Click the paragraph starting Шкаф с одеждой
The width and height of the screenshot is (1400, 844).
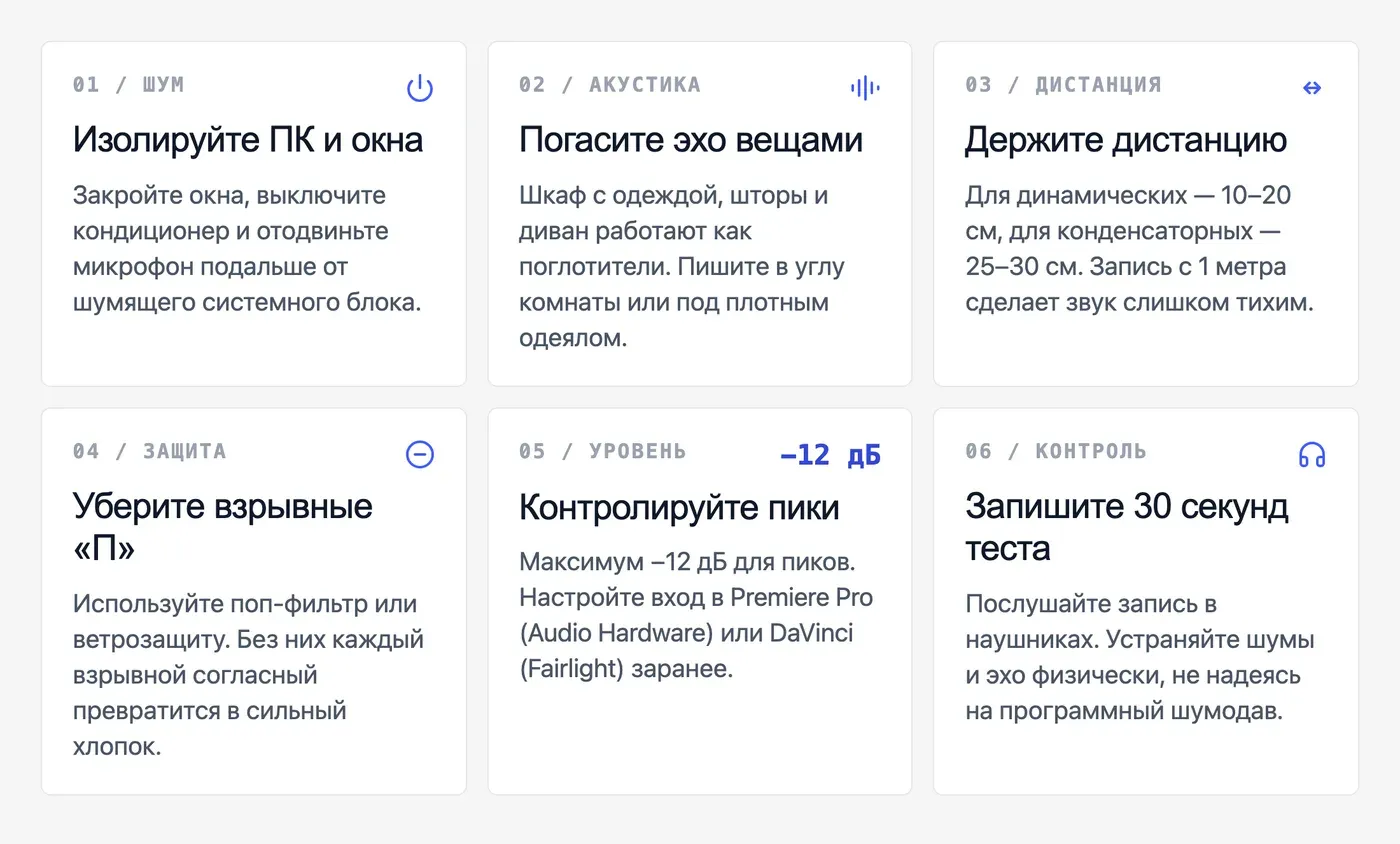pos(682,267)
